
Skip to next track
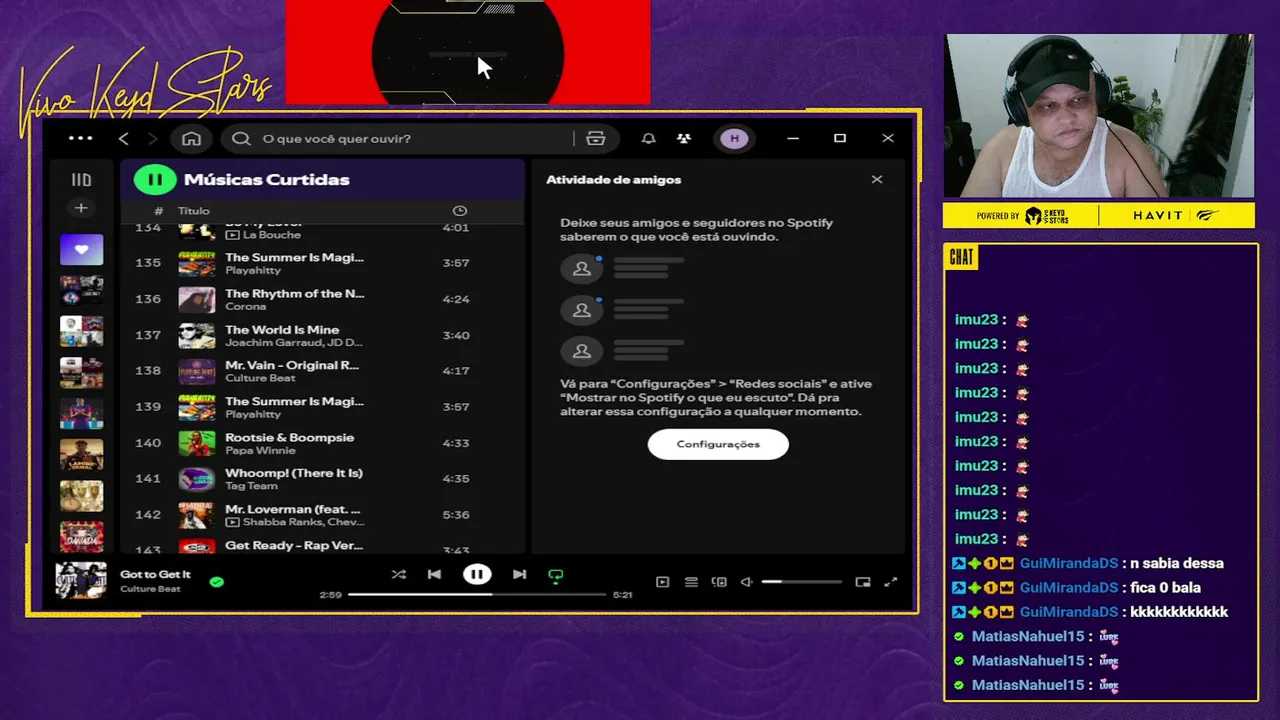click(x=519, y=574)
